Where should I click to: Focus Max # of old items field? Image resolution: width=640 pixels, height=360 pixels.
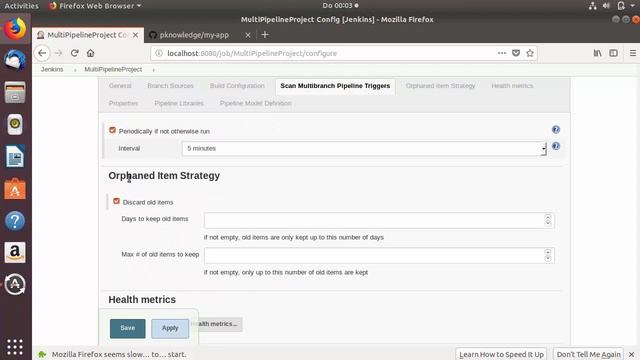(x=379, y=256)
